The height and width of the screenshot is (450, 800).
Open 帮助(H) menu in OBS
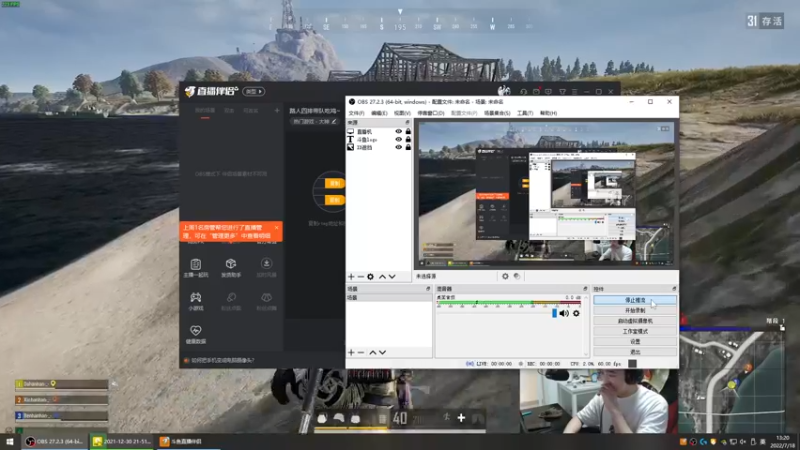point(548,113)
